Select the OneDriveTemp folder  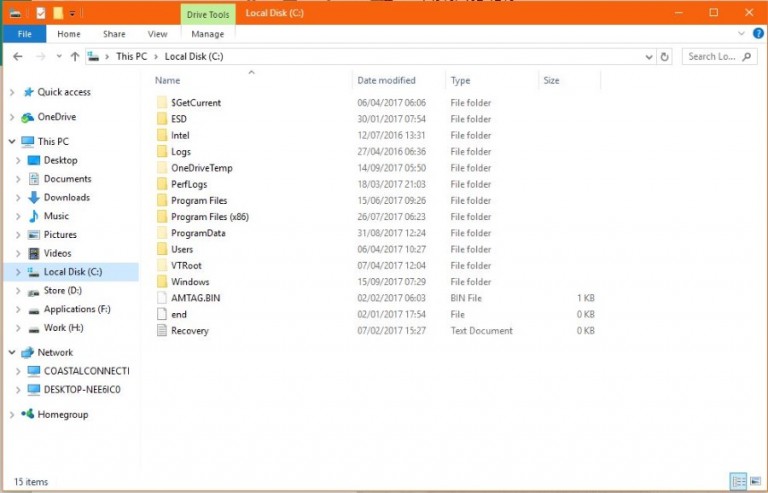click(x=201, y=168)
